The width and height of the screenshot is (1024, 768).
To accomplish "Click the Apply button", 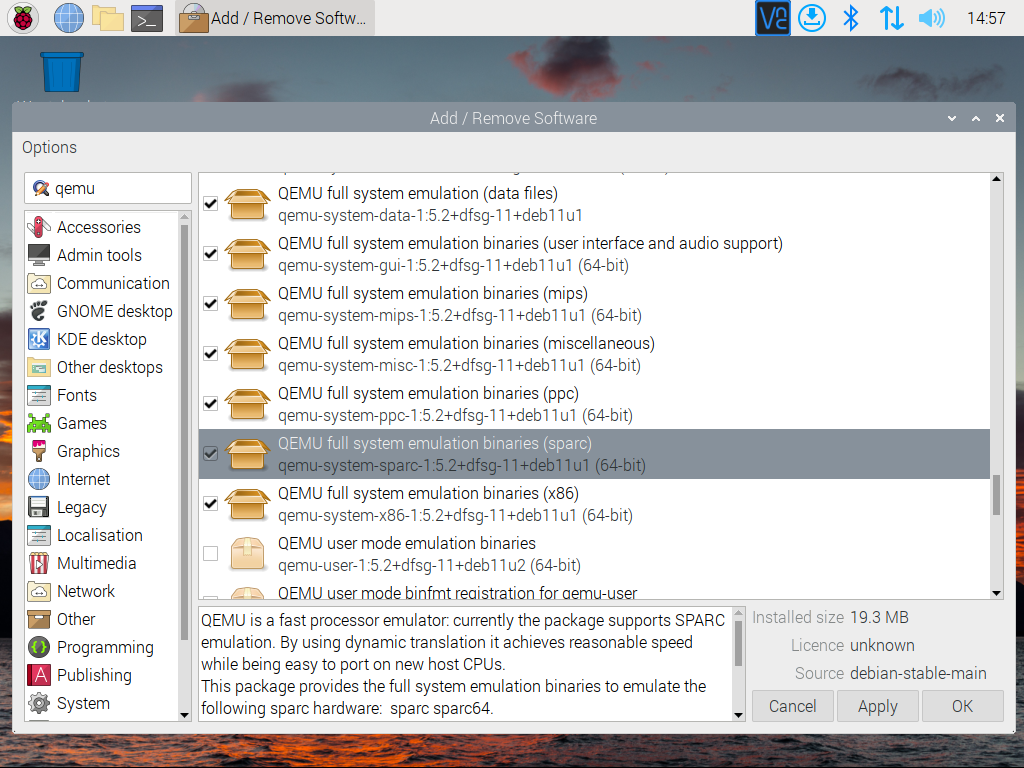I will coord(878,707).
